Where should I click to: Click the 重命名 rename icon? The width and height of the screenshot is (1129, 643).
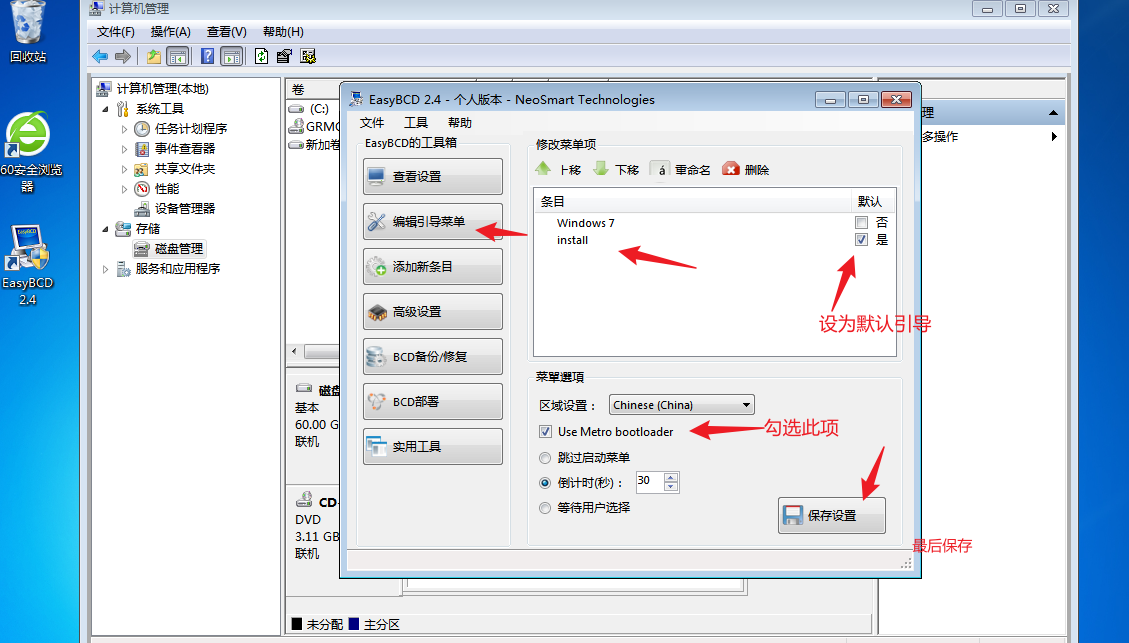click(660, 169)
